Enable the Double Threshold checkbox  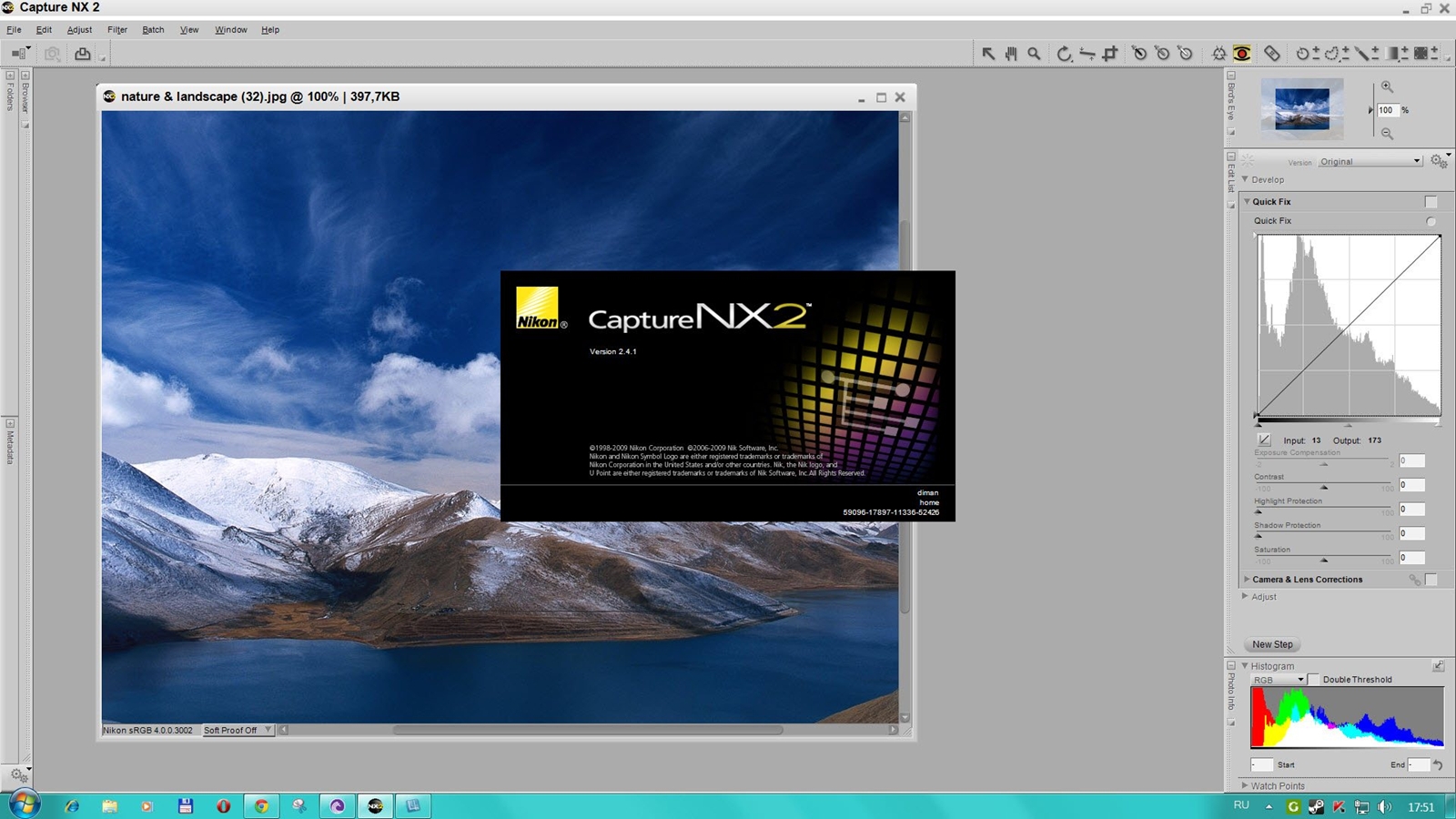tap(1313, 680)
